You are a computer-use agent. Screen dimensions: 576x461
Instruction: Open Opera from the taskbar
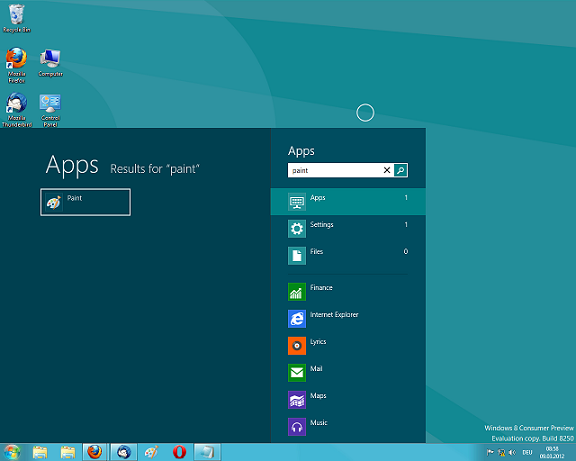pos(179,452)
